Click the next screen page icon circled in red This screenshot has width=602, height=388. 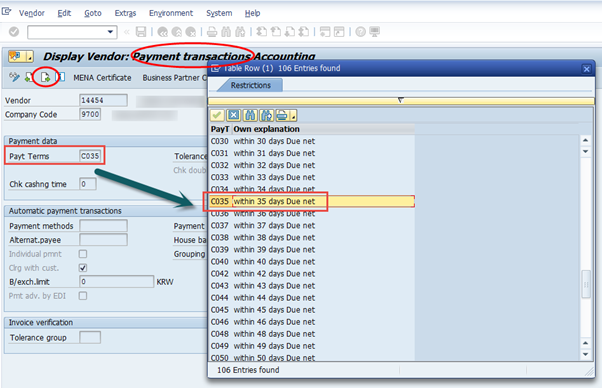(x=45, y=77)
